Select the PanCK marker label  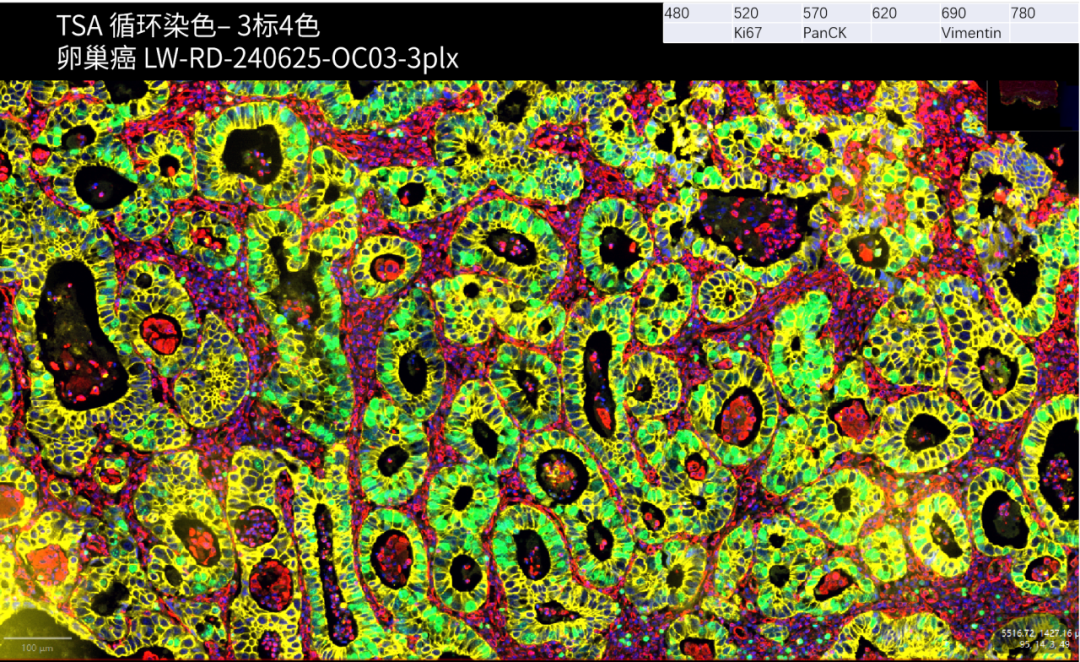pyautogui.click(x=824, y=32)
